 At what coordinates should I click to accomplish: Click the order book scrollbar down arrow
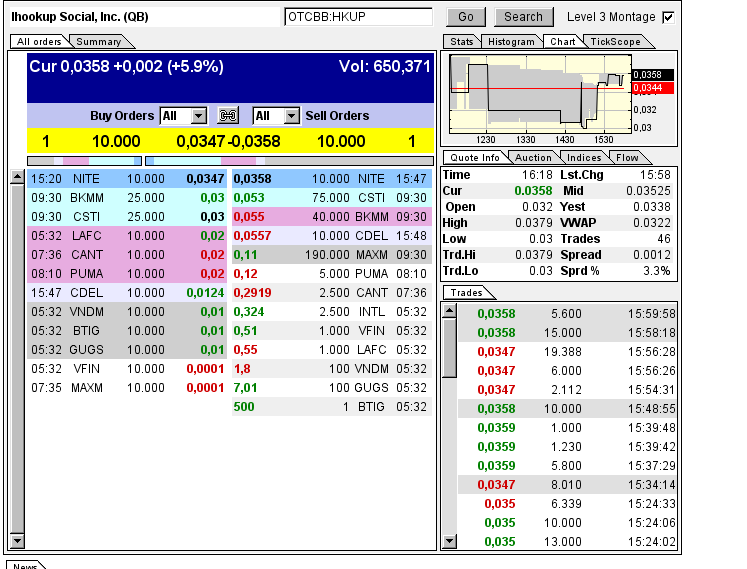click(17, 541)
